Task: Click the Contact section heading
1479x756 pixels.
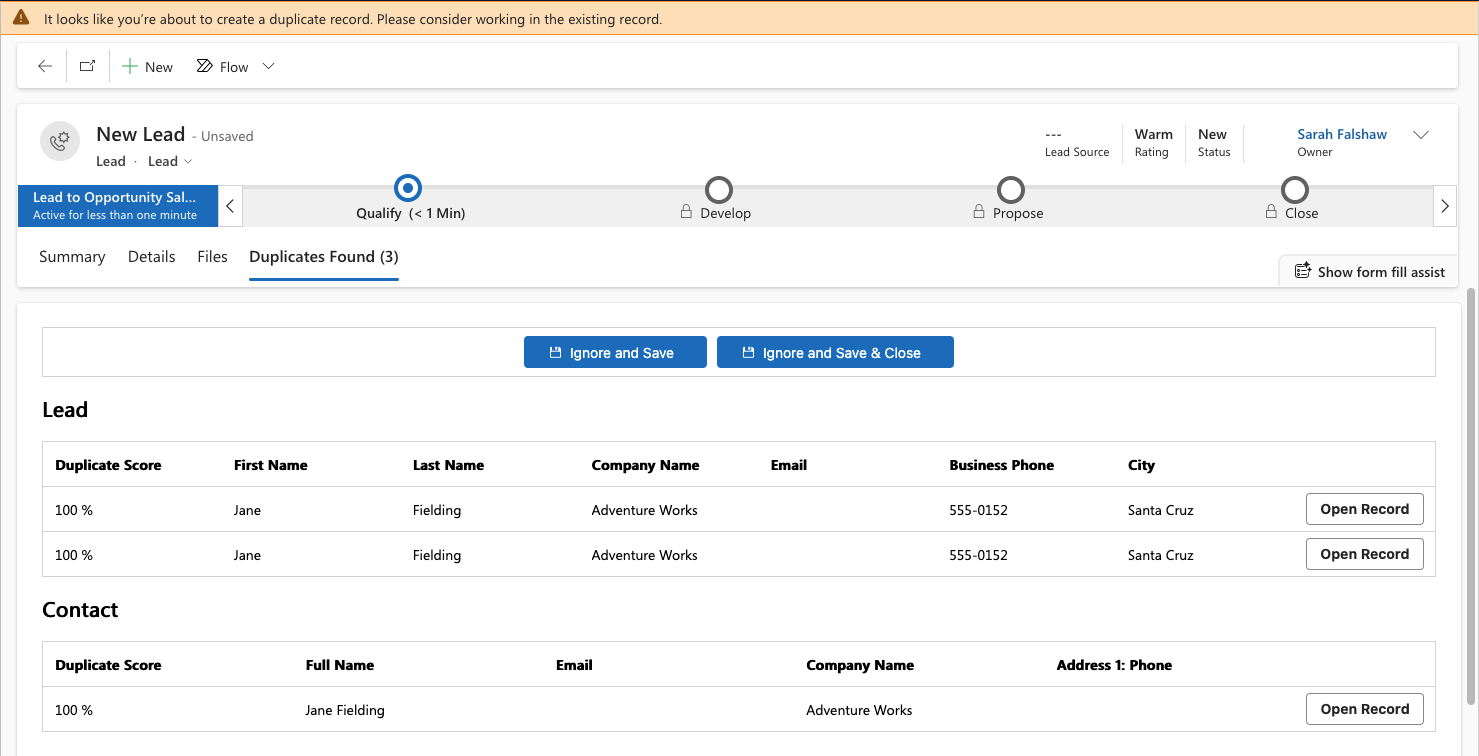Action: [80, 610]
